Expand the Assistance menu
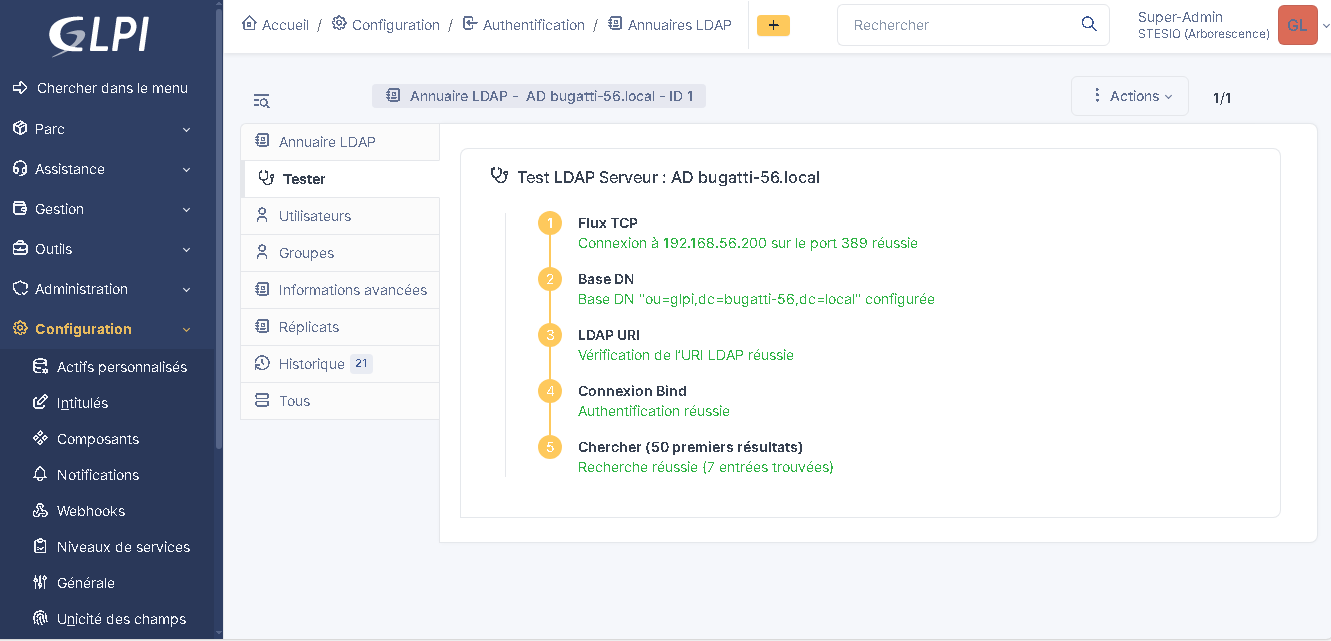This screenshot has width=1331, height=641. point(100,169)
